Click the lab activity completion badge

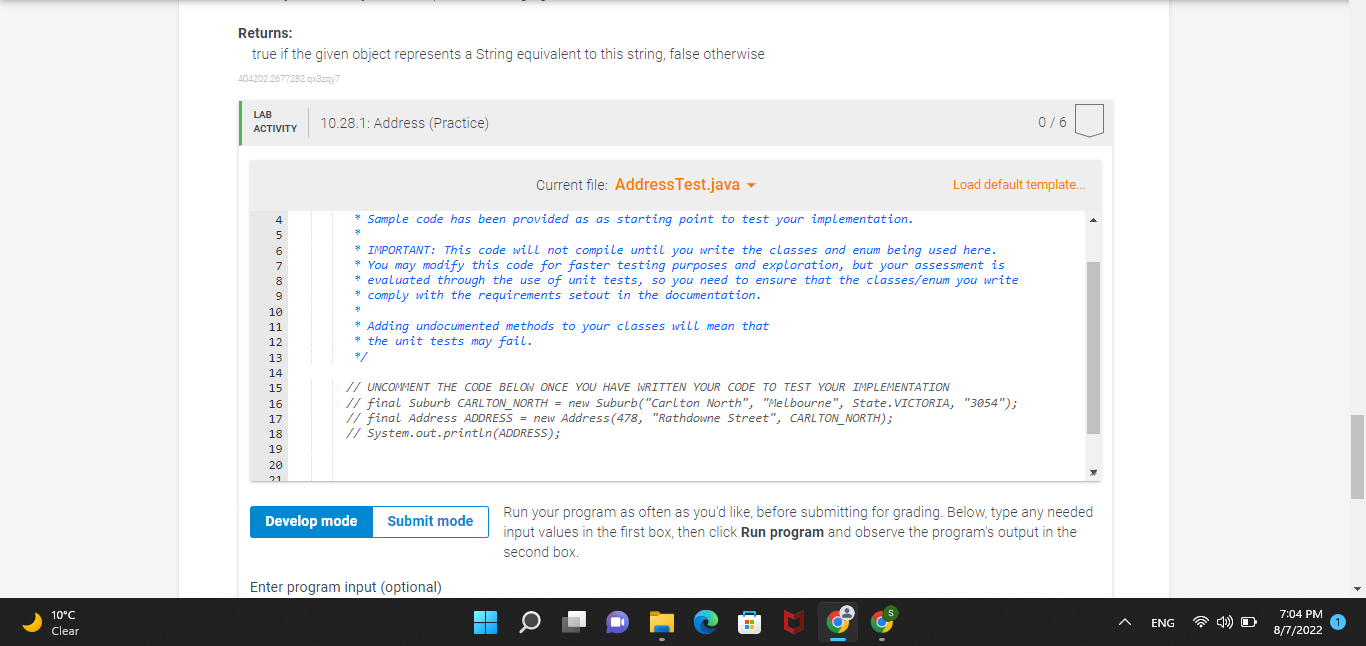[1090, 121]
